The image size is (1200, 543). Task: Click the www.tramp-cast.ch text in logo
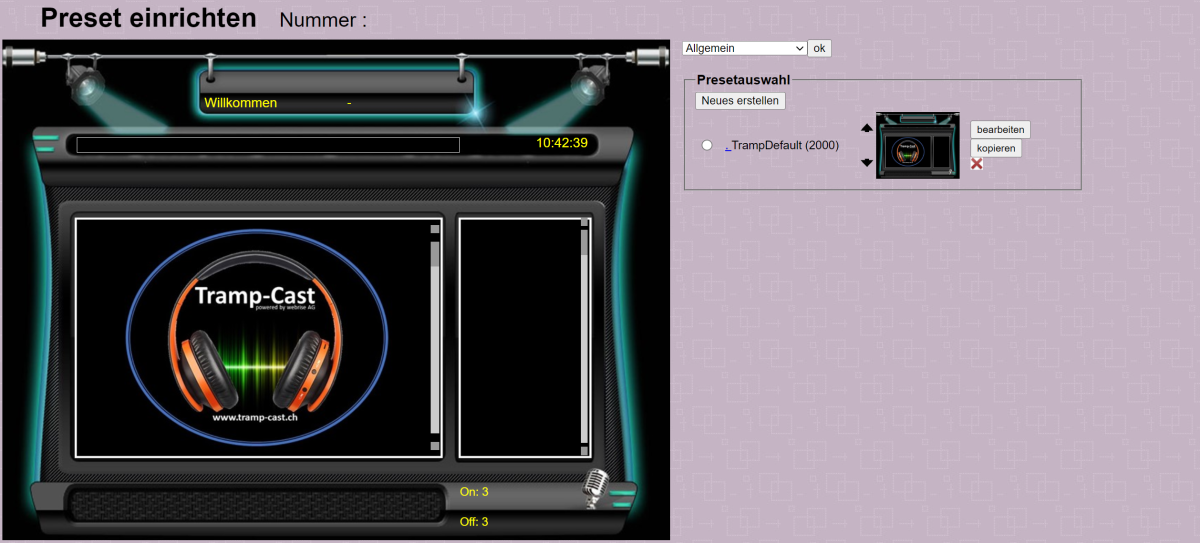click(257, 417)
